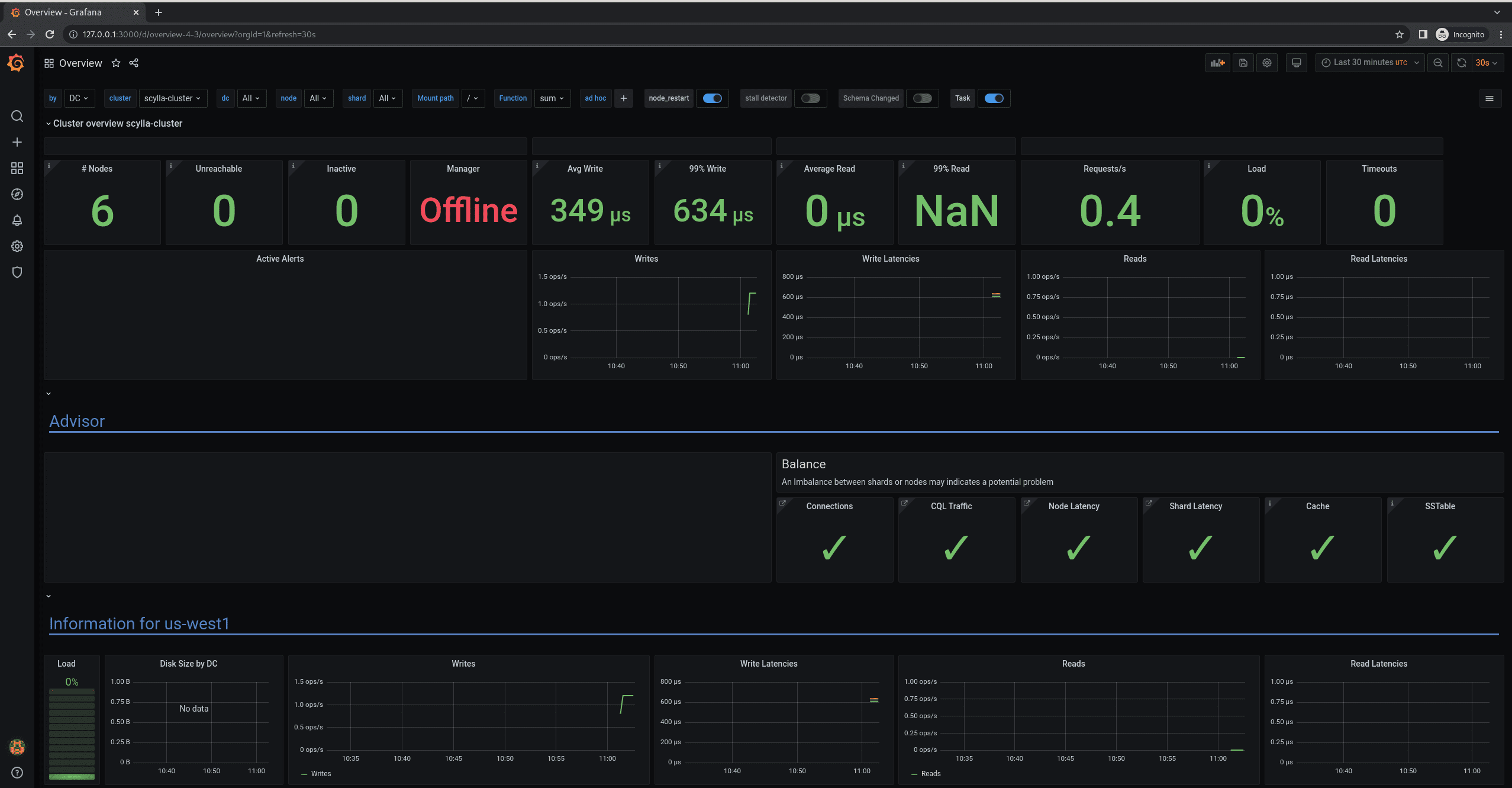
Task: Disable the Task annotation toggle
Action: pyautogui.click(x=994, y=98)
